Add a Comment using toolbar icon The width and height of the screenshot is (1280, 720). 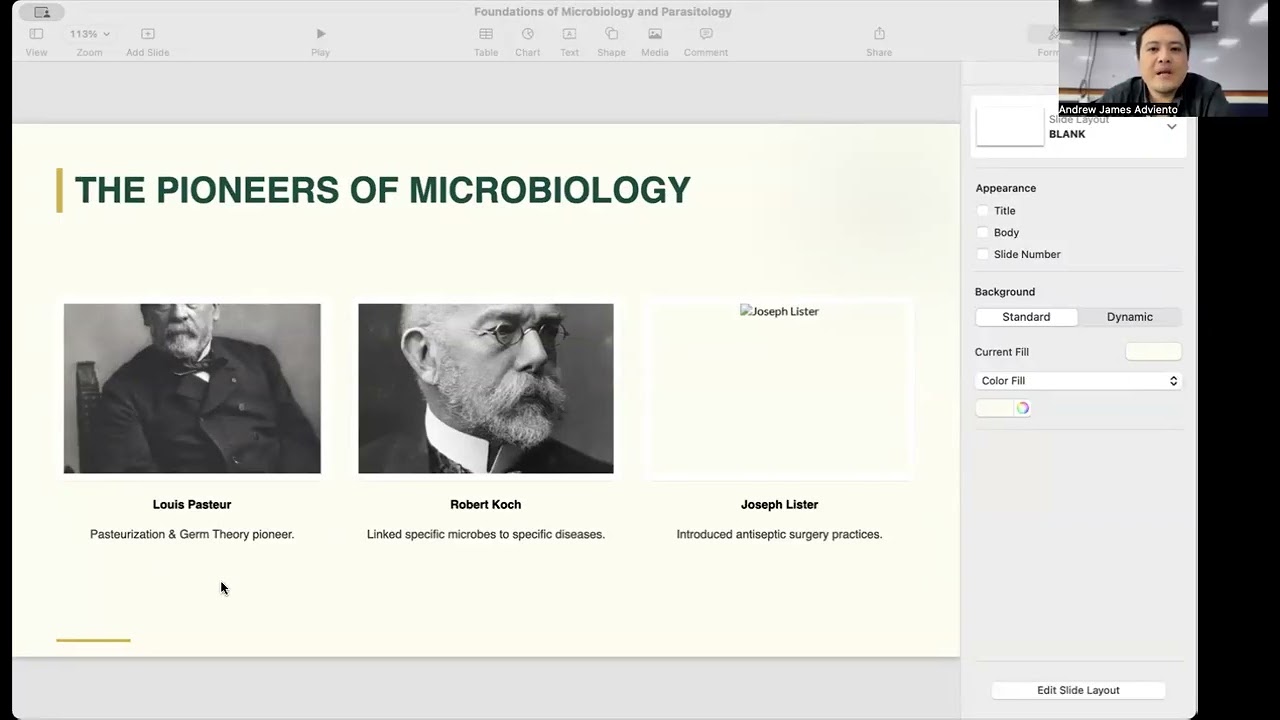coord(706,34)
